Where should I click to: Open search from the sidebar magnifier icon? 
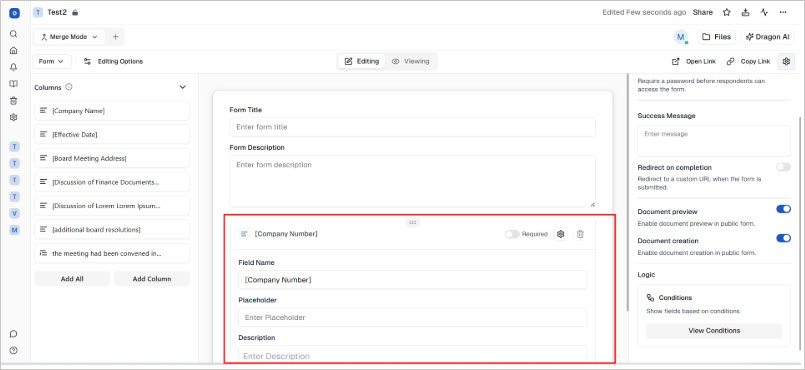click(14, 34)
